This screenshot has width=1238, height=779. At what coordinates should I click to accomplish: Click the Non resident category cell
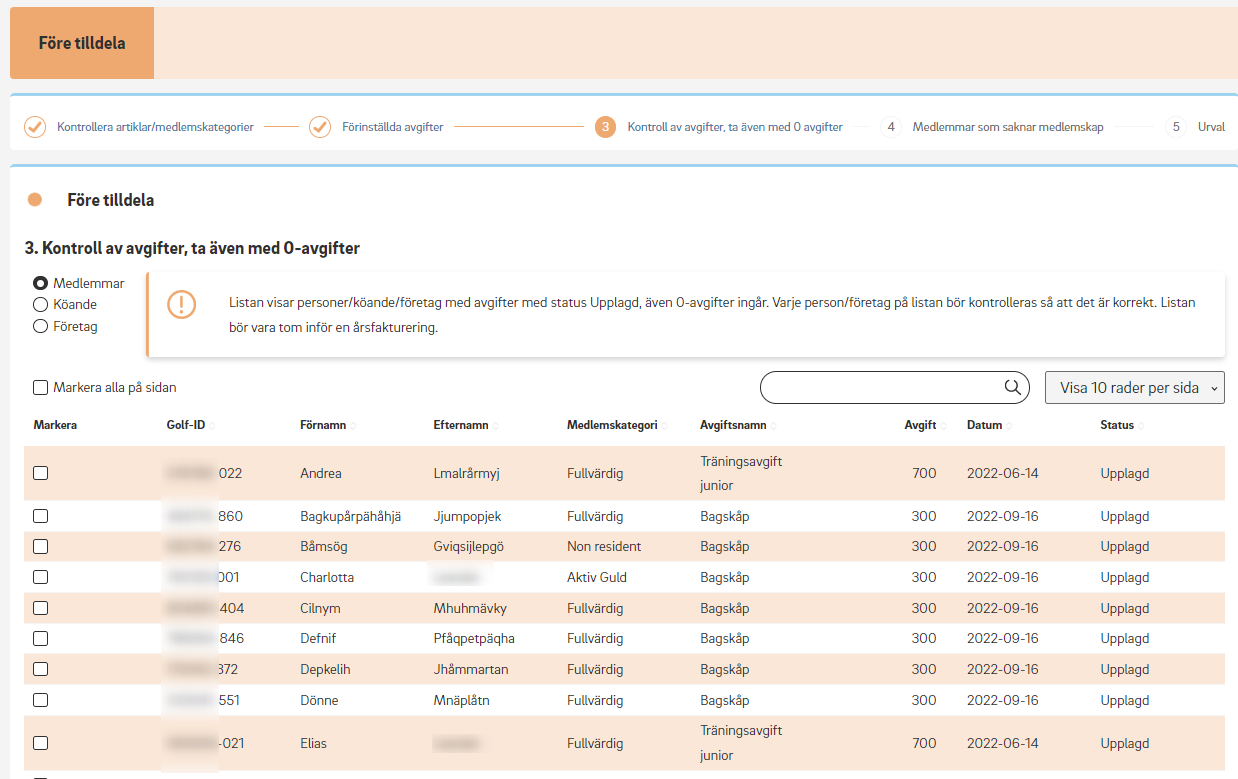pyautogui.click(x=604, y=546)
